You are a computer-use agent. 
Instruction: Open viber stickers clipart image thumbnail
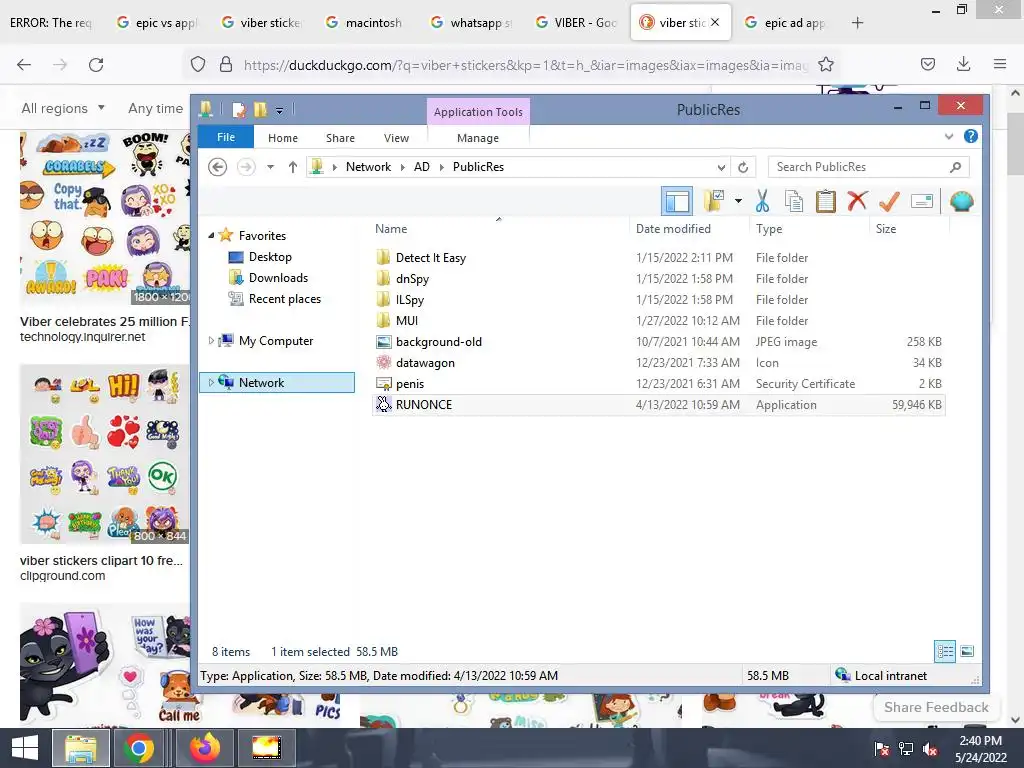(104, 454)
